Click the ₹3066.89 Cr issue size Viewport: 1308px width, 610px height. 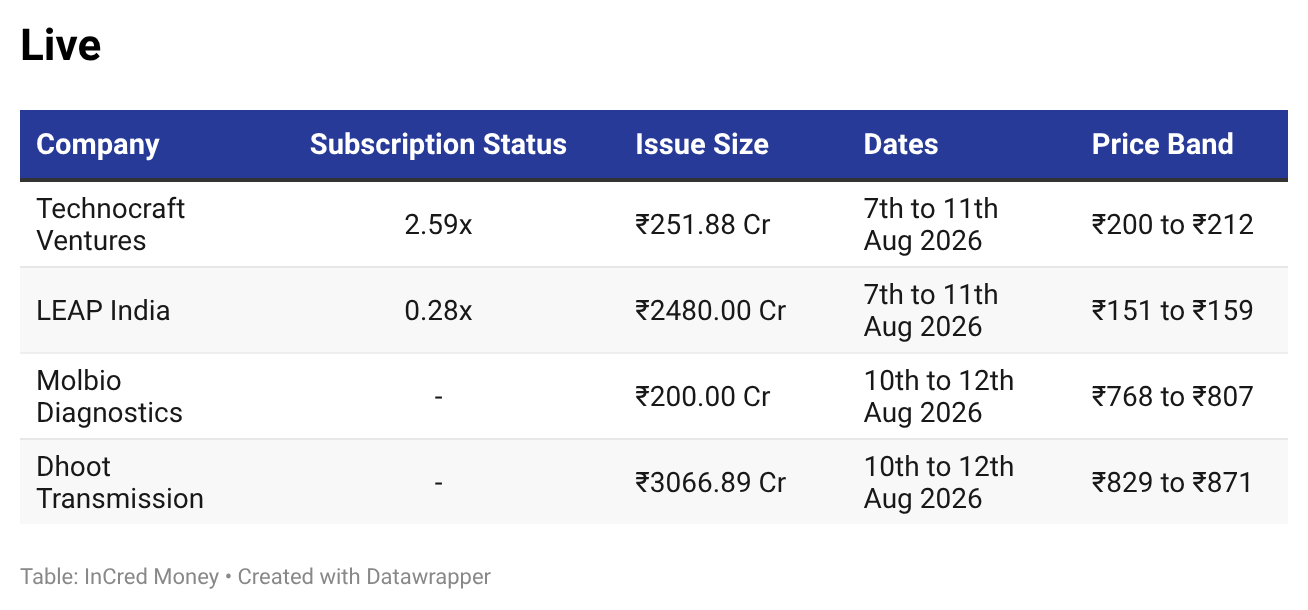point(711,482)
